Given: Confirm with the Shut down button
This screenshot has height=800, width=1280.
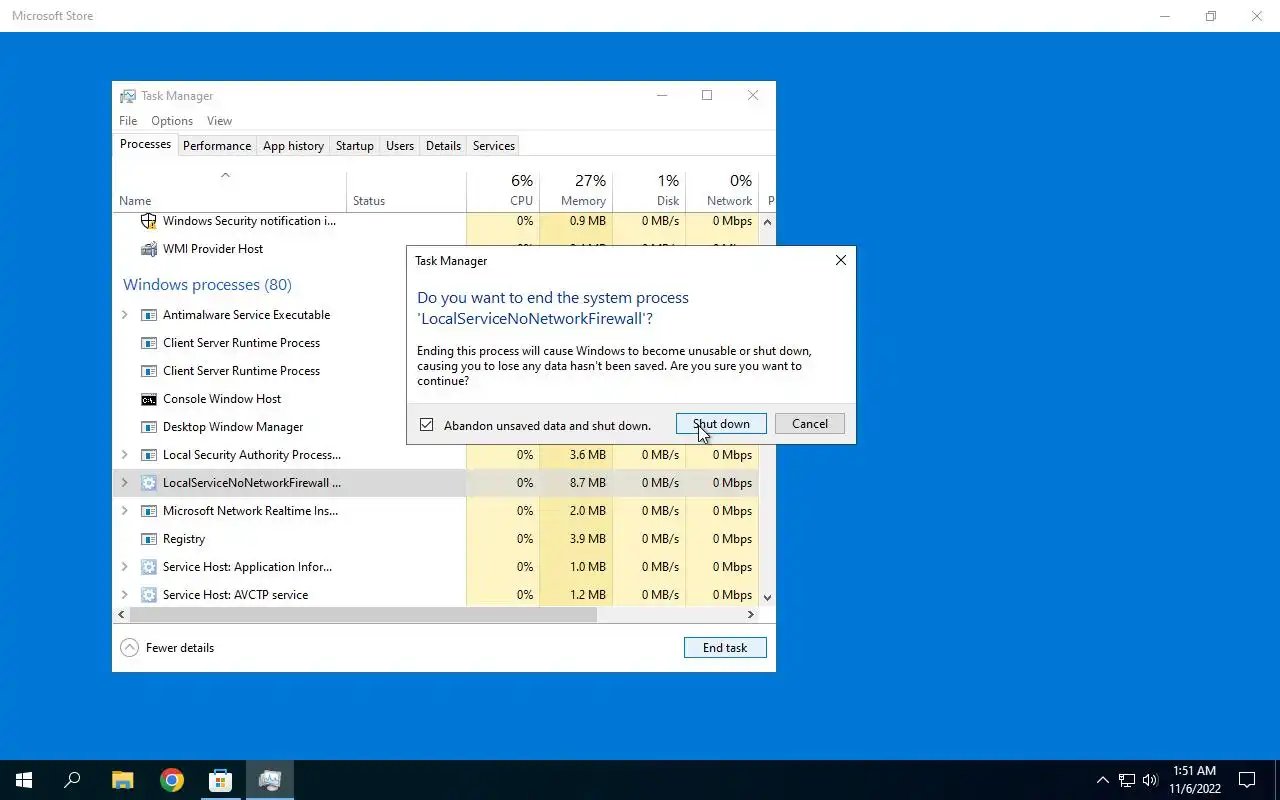Looking at the screenshot, I should [721, 424].
